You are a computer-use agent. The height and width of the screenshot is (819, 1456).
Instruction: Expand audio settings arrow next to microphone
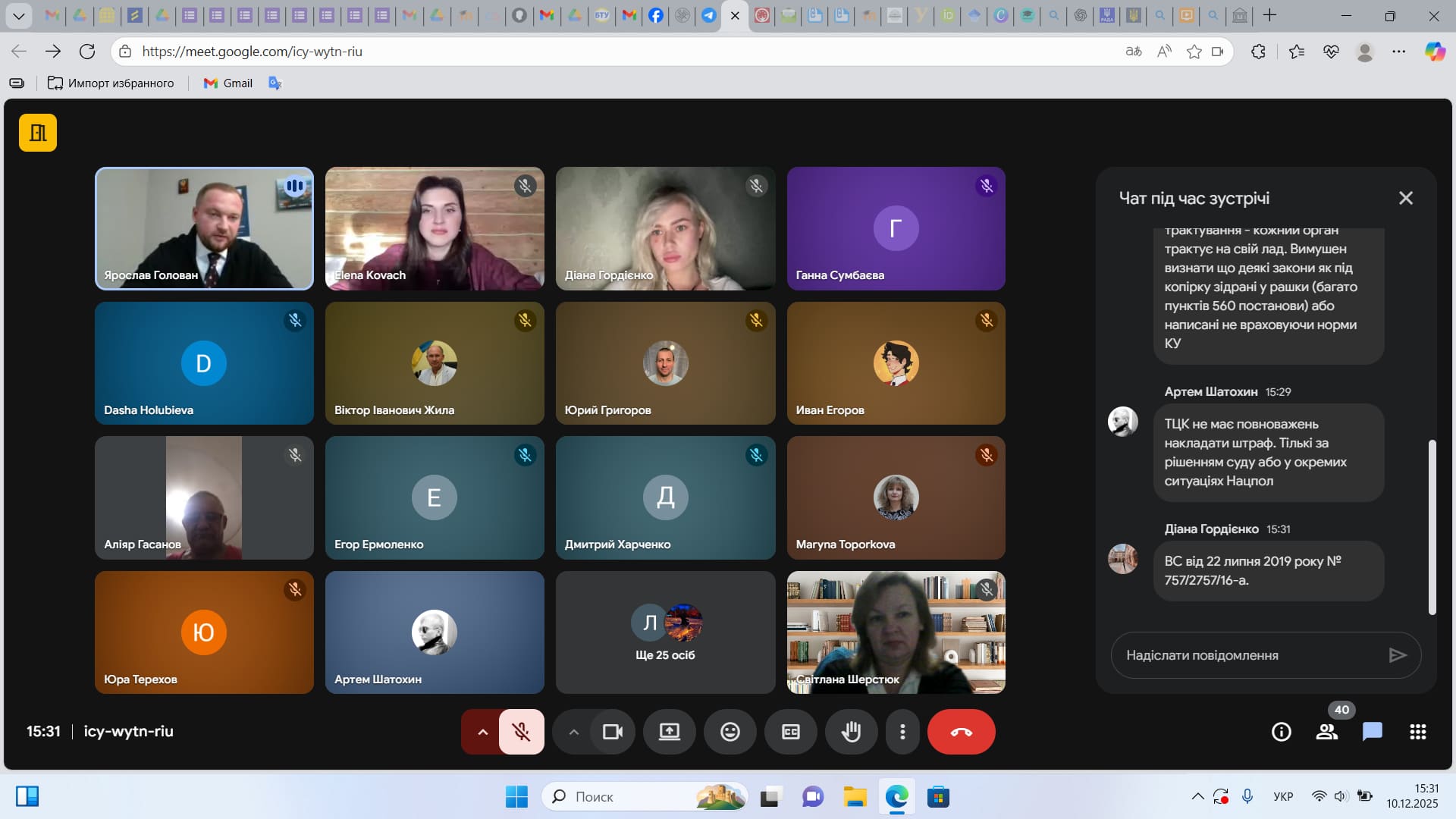tap(482, 732)
